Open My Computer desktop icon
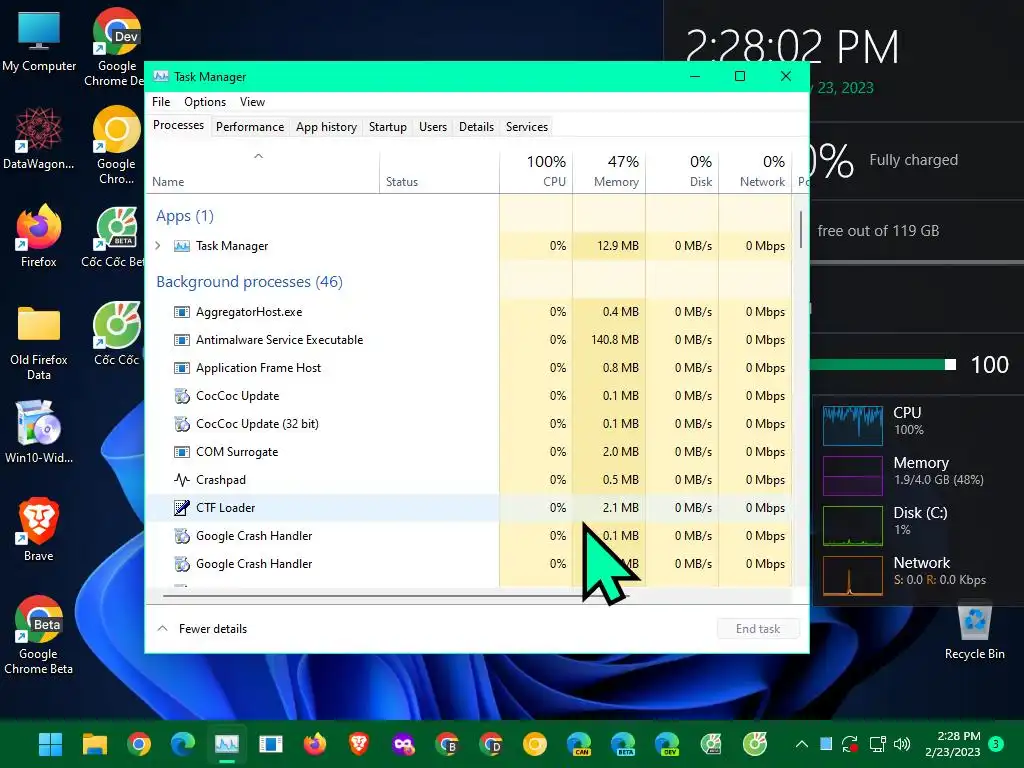This screenshot has height=768, width=1024. point(39,40)
